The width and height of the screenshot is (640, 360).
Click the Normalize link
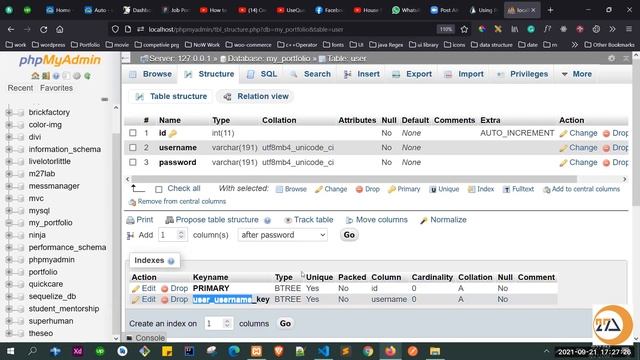point(448,220)
